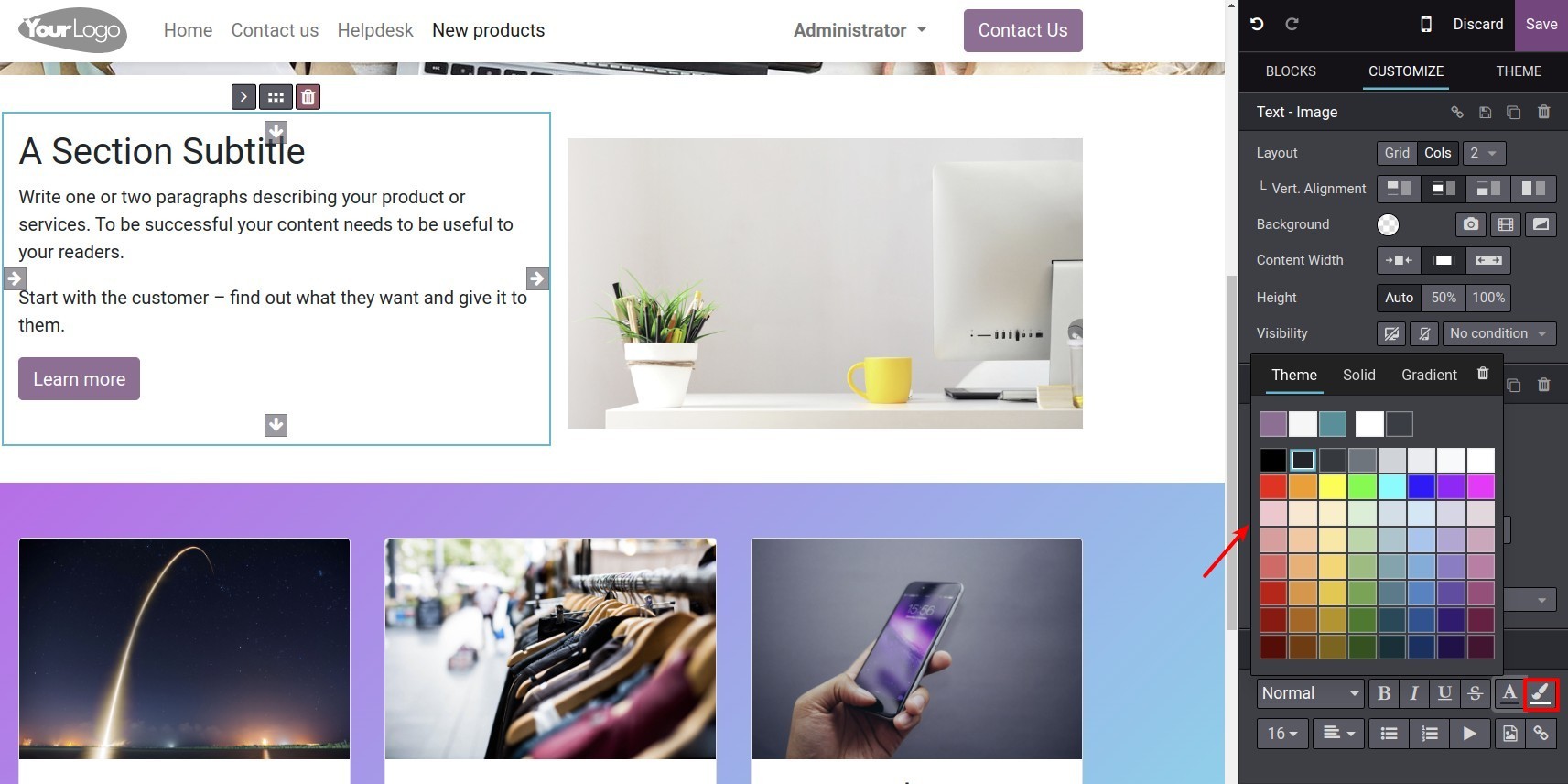Switch to the BLOCKS tab
The image size is (1568, 784).
1291,71
